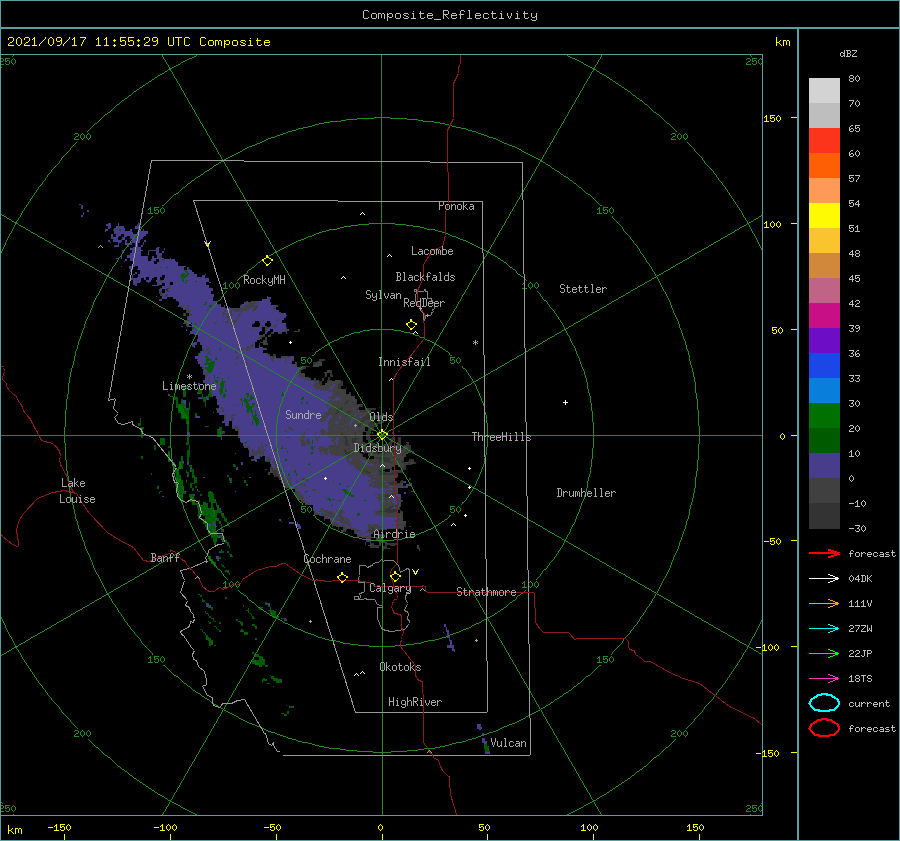Screen dimensions: 900x841
Task: Click the Banff label
Action: (x=165, y=557)
